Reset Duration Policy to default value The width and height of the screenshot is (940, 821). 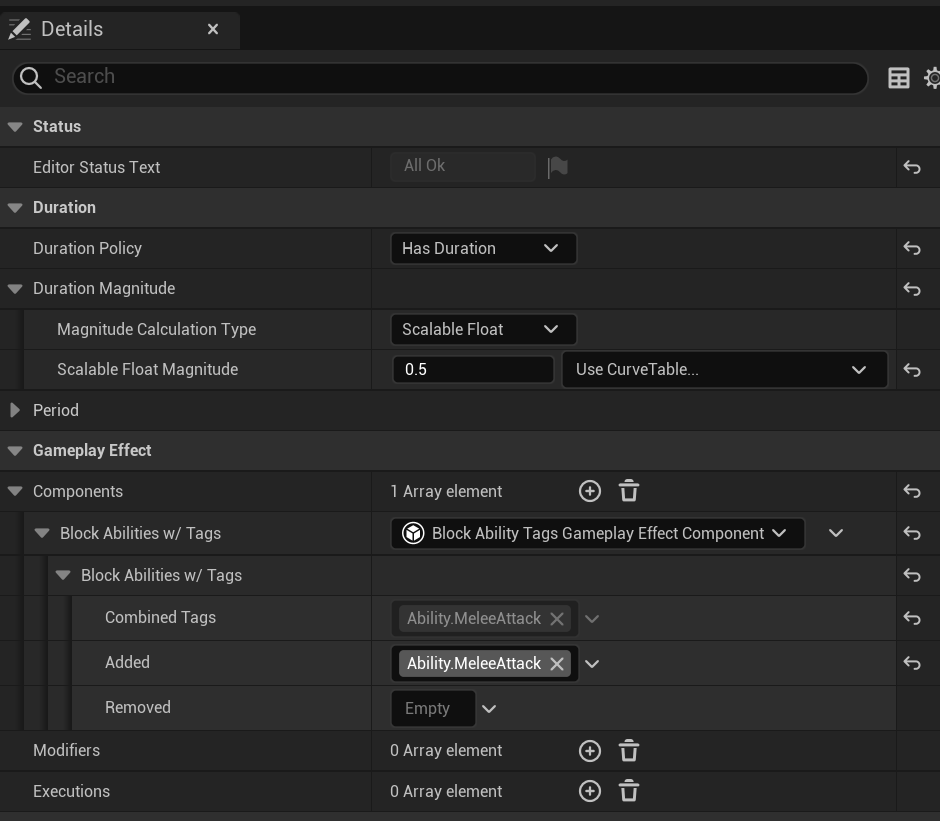(x=911, y=248)
